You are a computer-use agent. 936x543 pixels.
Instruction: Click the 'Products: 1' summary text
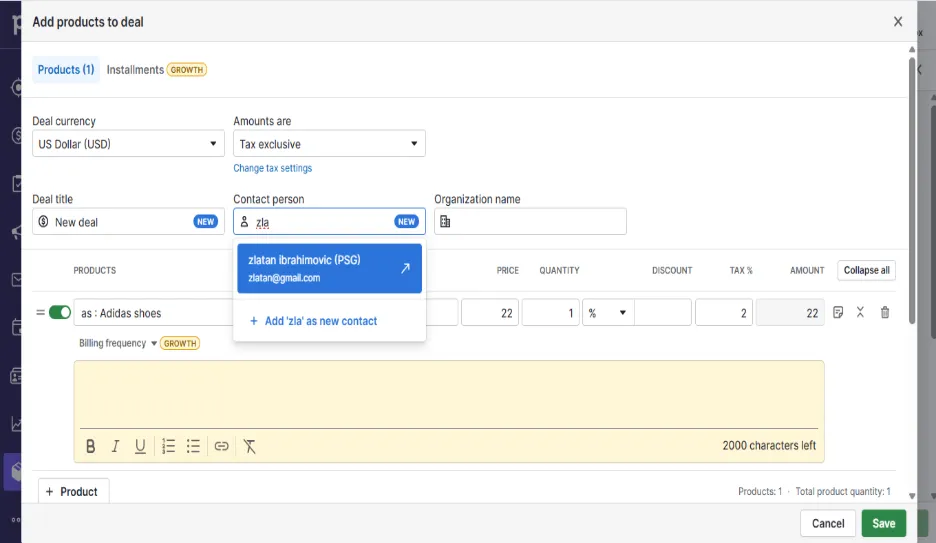(x=760, y=491)
